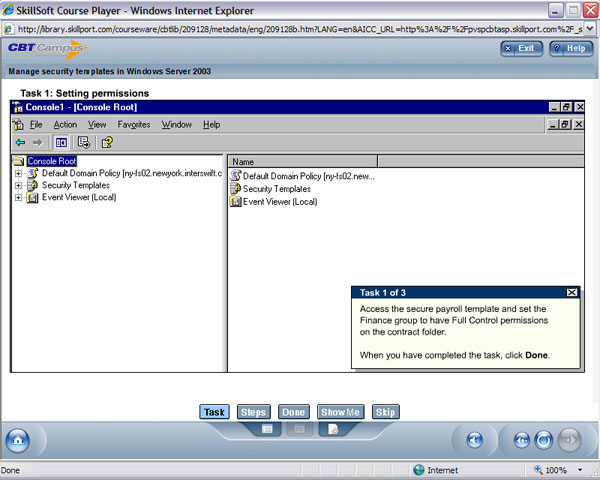
Task: Click the back arrow in console toolbar
Action: tap(20, 143)
